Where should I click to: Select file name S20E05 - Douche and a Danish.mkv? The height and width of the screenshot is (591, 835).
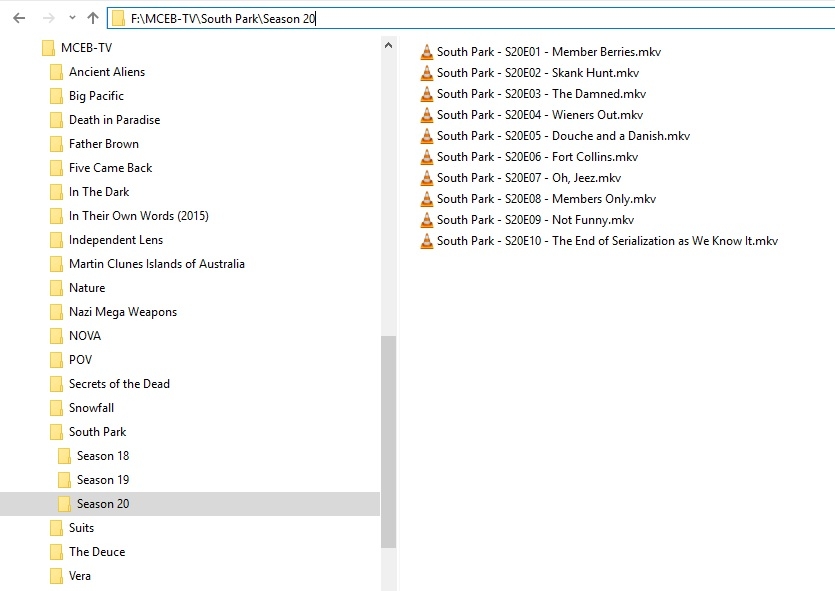point(563,136)
